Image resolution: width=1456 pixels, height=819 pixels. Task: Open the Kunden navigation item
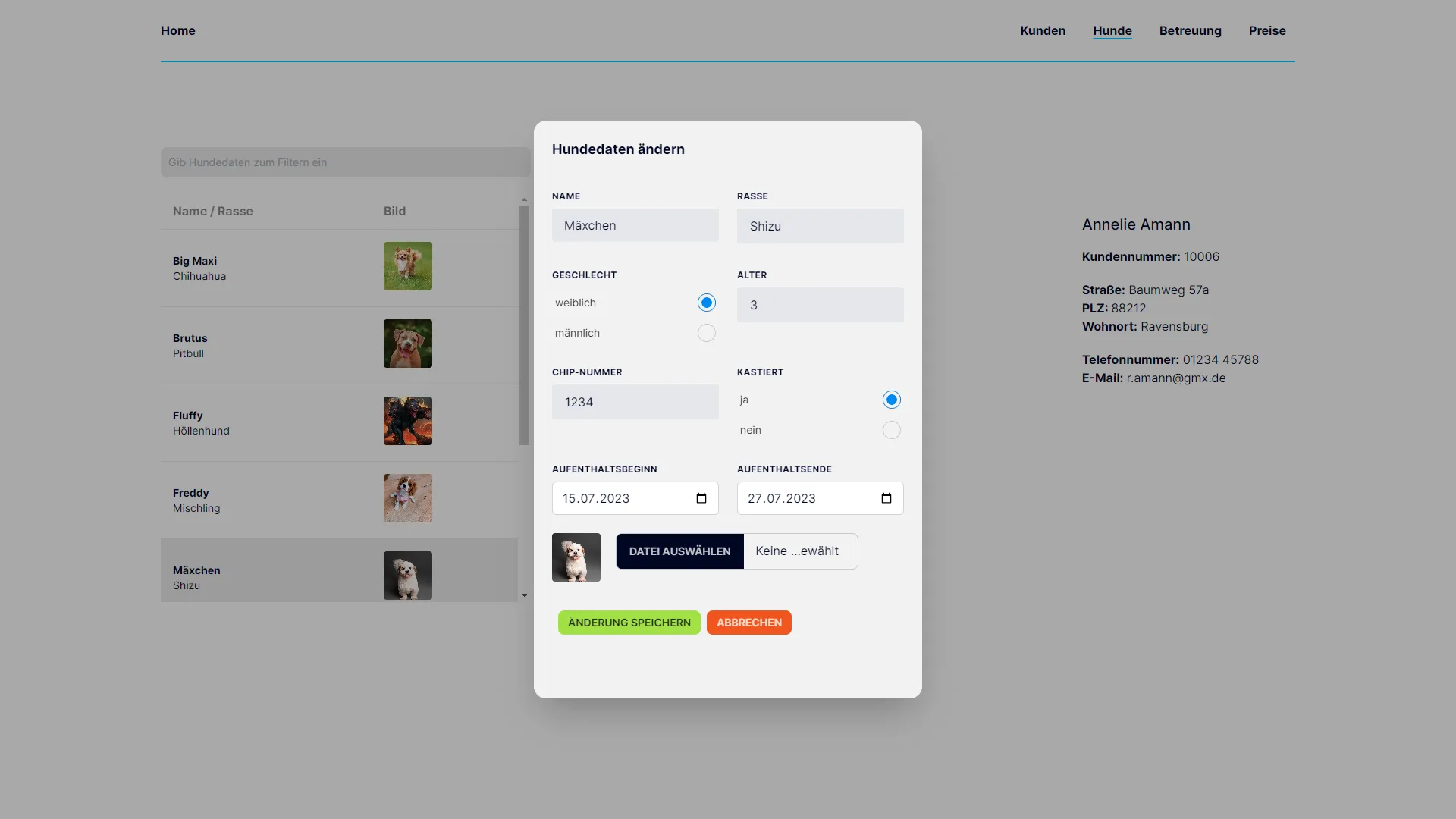1042,30
